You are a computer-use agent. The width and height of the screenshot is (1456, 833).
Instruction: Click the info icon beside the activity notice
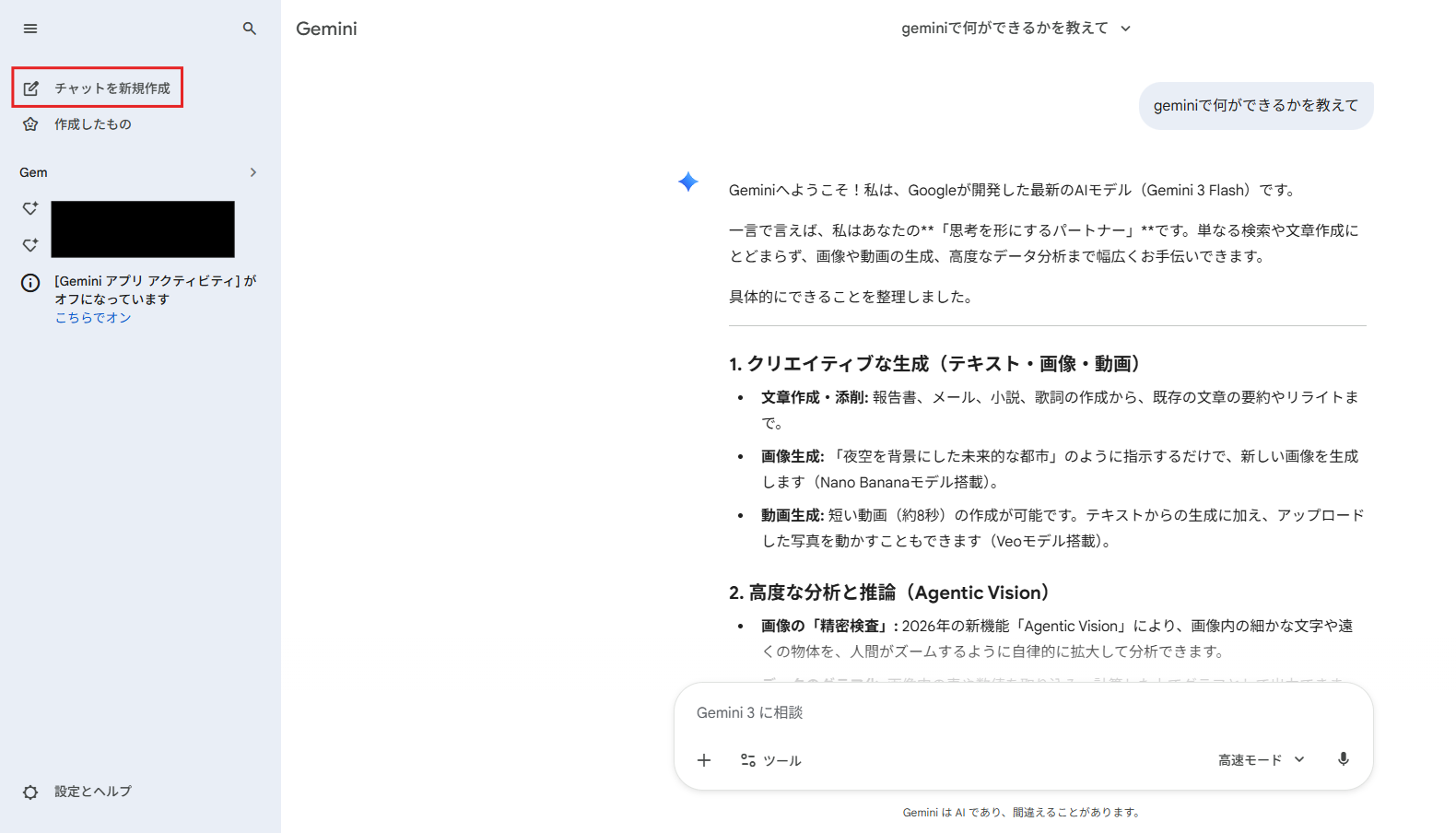(x=30, y=283)
